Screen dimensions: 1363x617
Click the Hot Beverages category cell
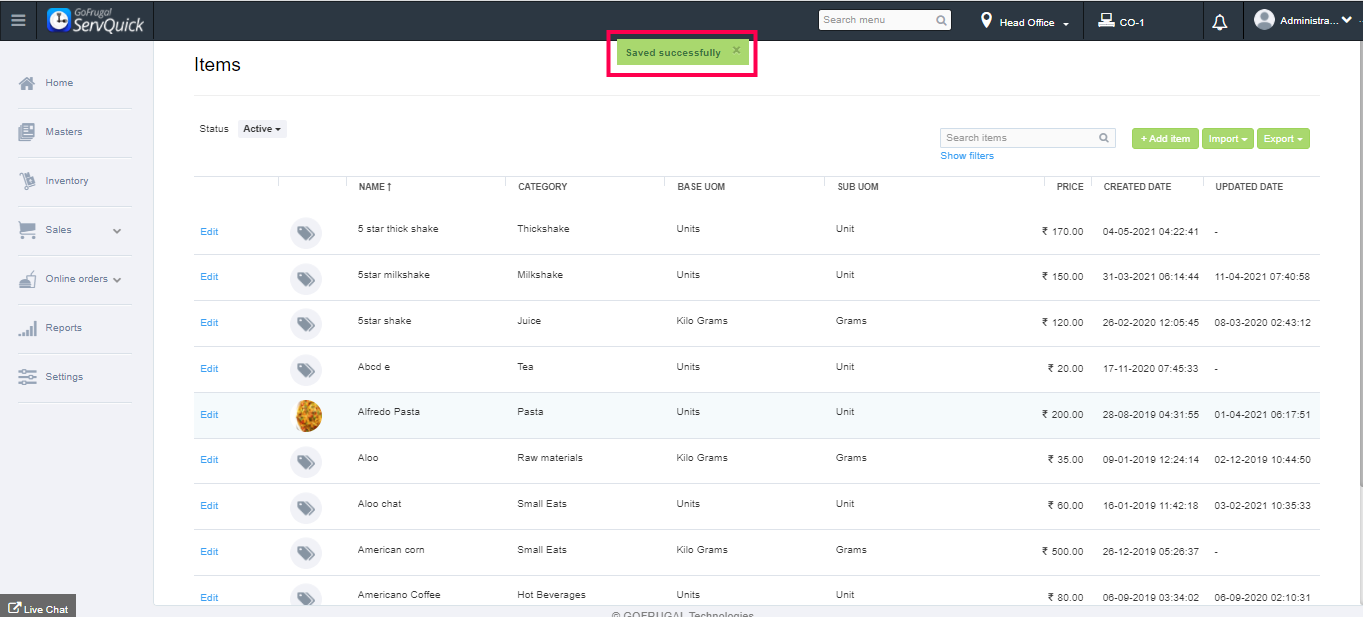coord(551,595)
